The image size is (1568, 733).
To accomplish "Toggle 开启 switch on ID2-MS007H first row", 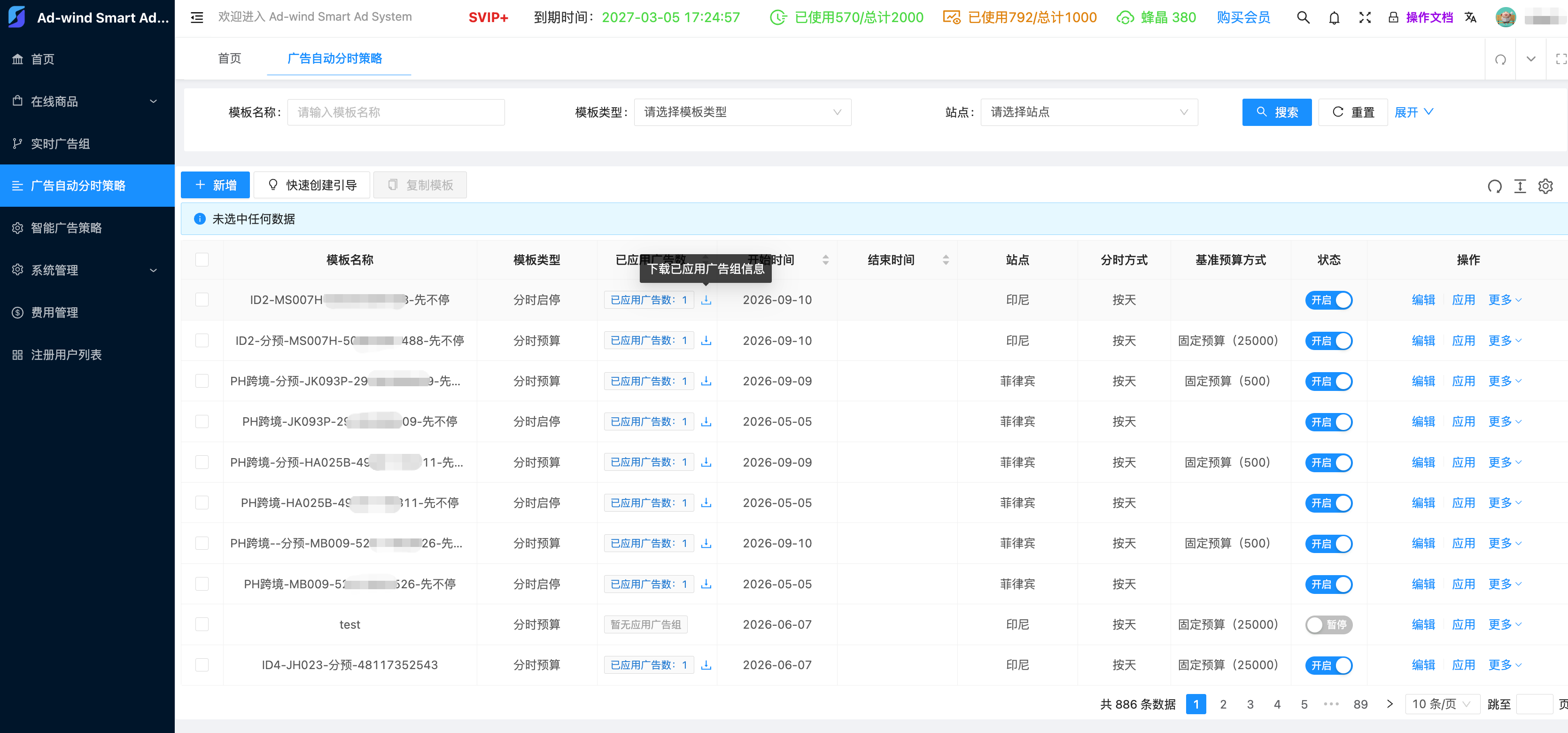I will [x=1328, y=300].
